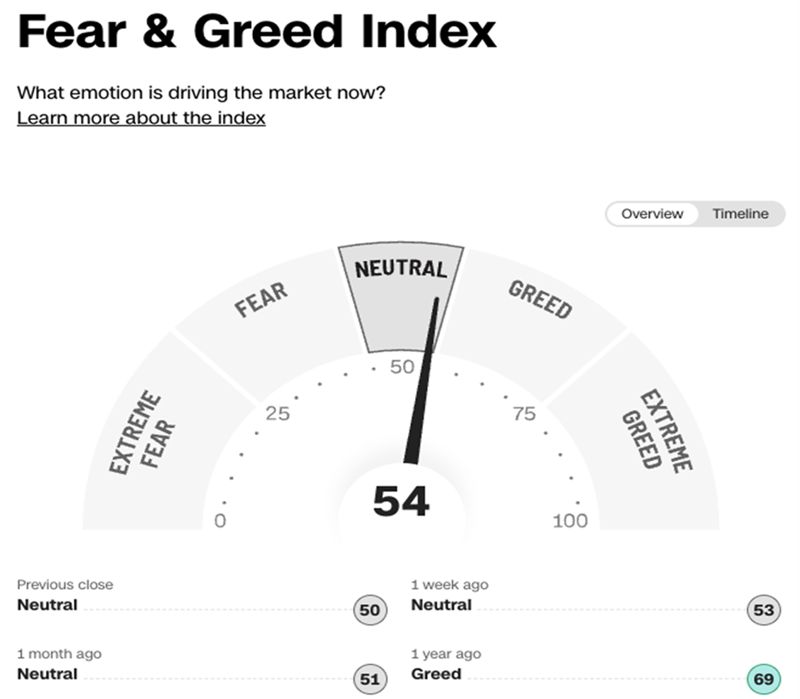Click the 1 week ago badge showing 53

point(764,610)
